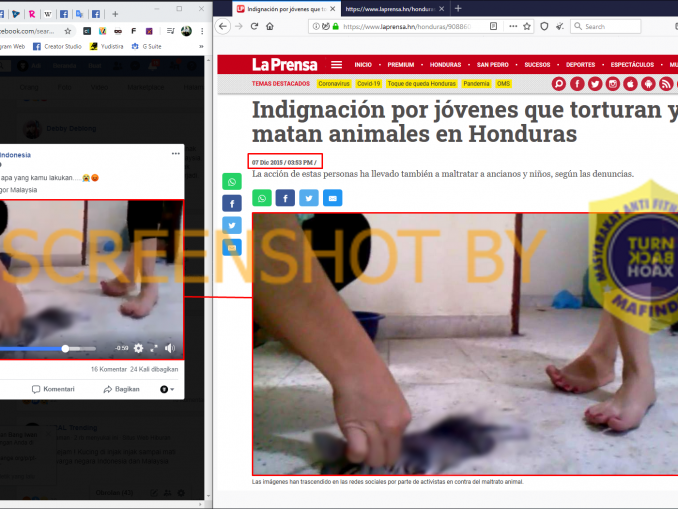Open Chrome three-dot menu

tap(202, 31)
